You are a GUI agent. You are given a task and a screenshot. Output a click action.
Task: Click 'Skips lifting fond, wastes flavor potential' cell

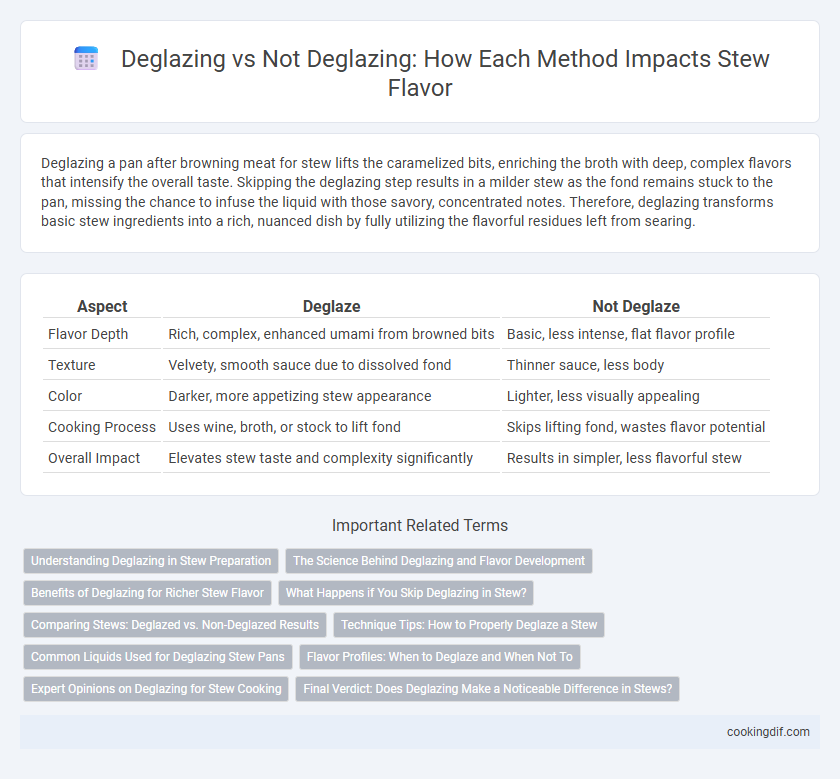[636, 427]
